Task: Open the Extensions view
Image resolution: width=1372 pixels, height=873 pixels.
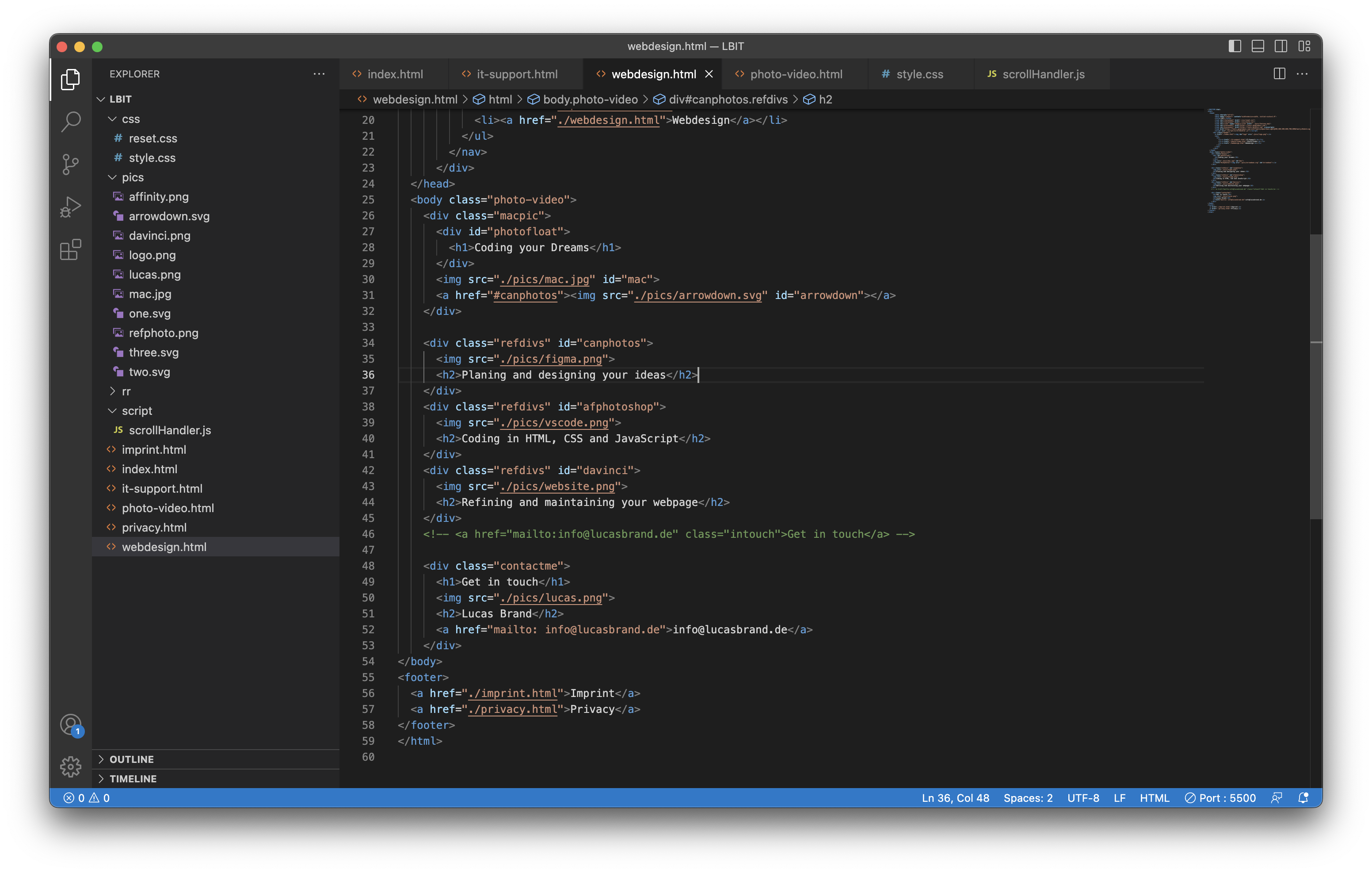Action: click(71, 250)
